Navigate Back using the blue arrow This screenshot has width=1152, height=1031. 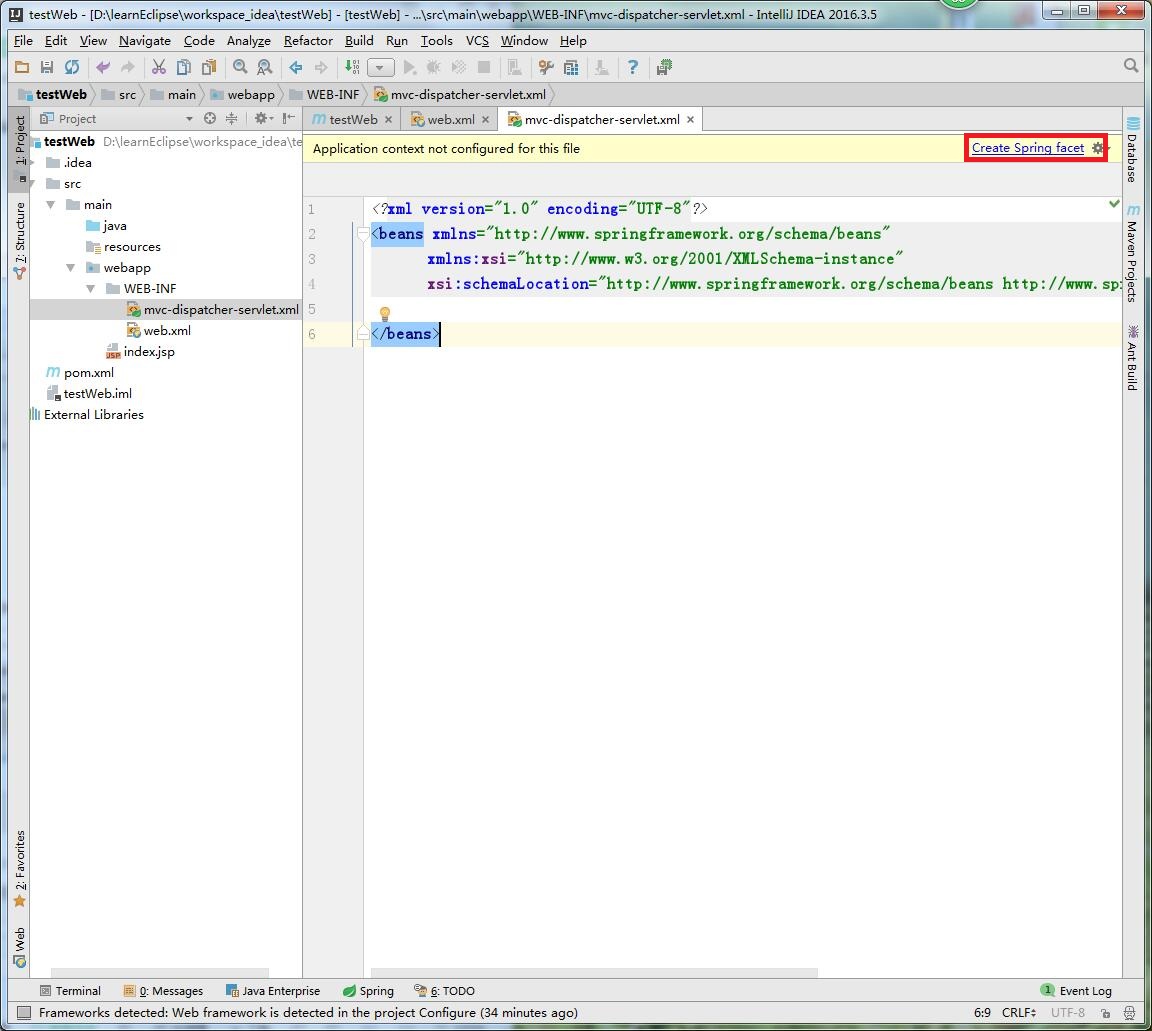tap(296, 68)
